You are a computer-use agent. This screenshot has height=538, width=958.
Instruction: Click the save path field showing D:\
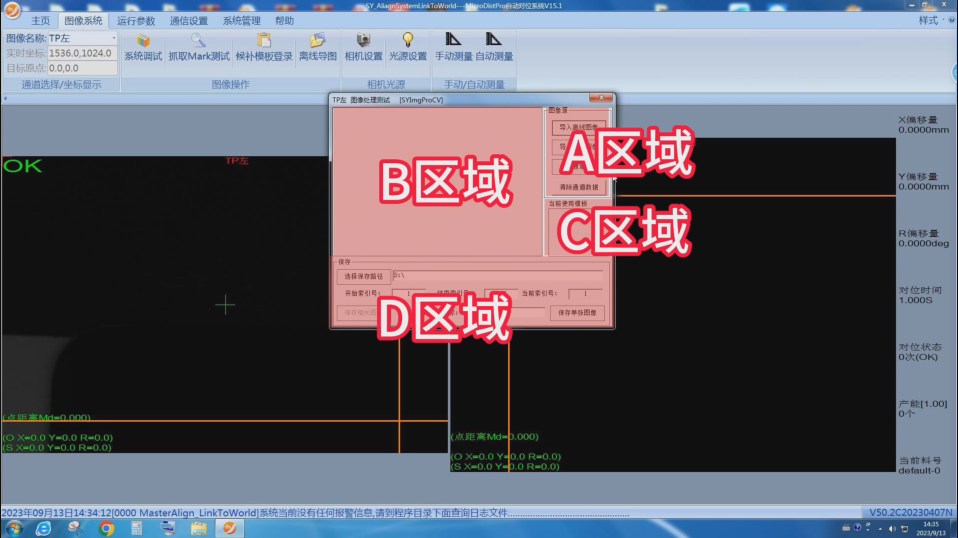(x=497, y=275)
